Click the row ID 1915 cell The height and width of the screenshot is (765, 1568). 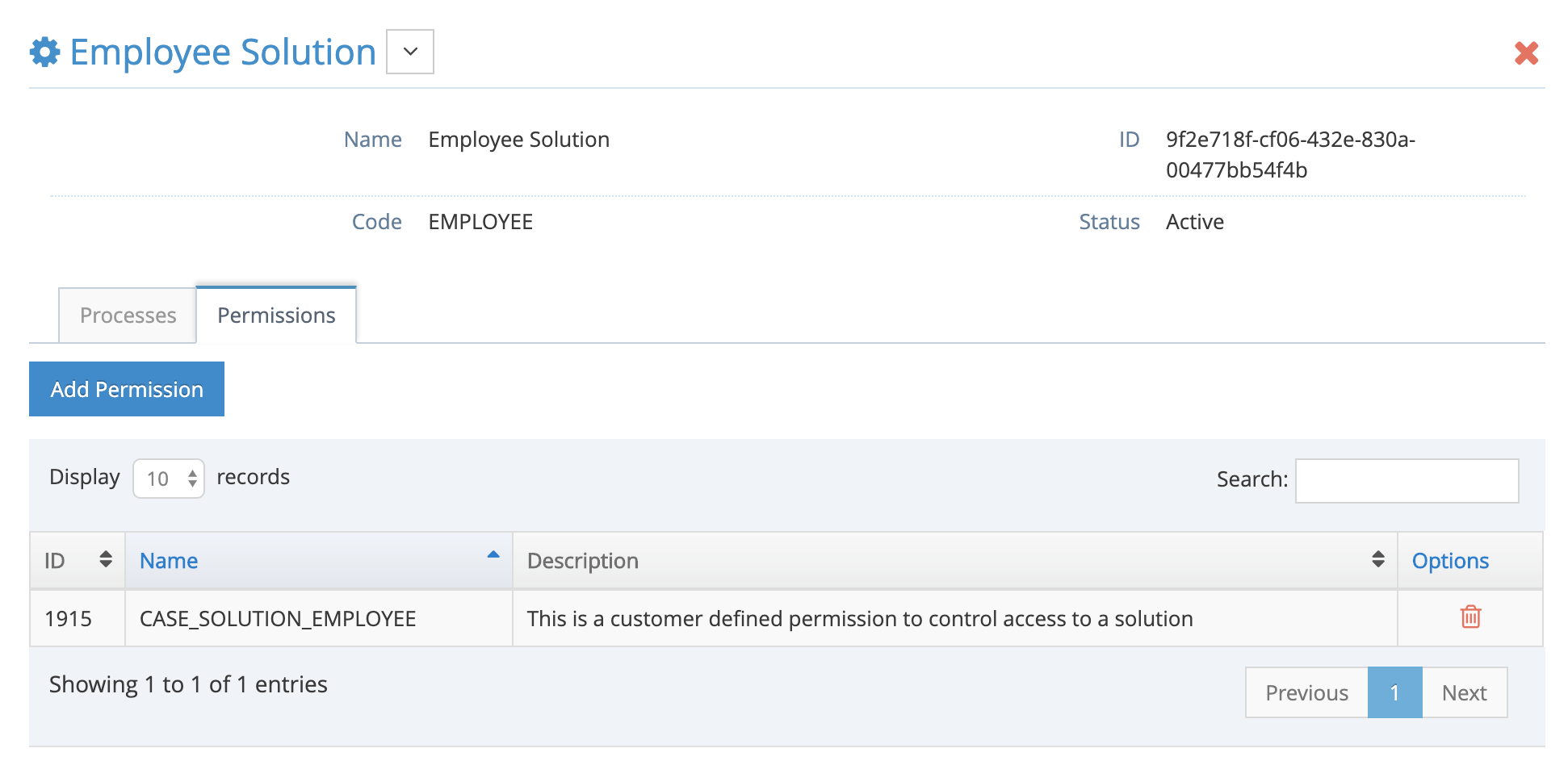click(69, 619)
